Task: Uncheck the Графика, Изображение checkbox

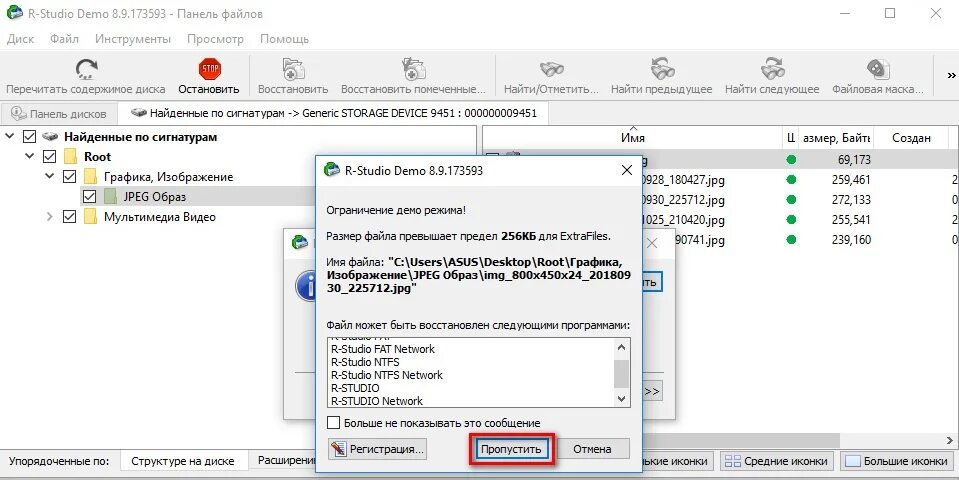Action: click(70, 177)
